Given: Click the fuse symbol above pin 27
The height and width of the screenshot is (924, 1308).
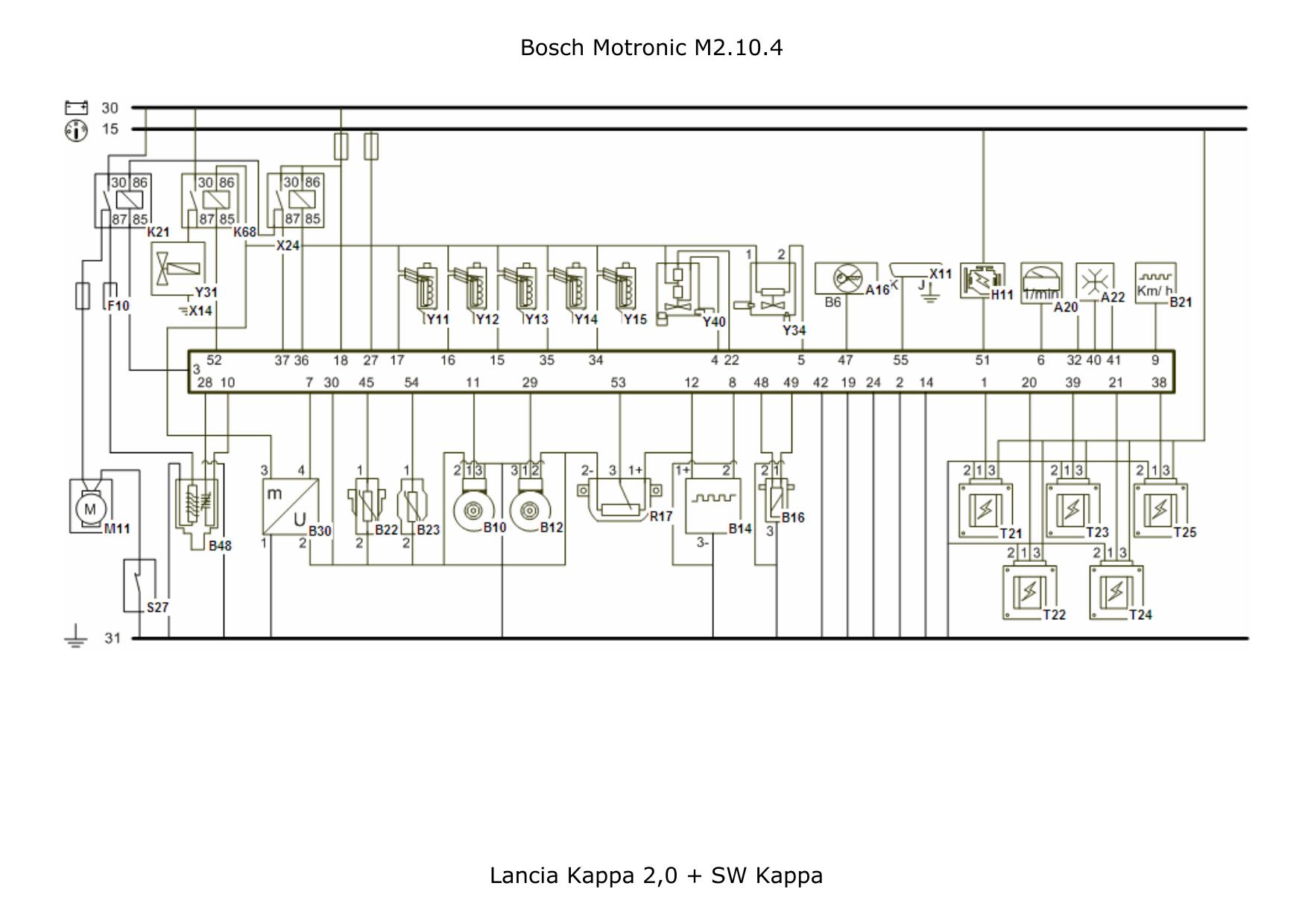Looking at the screenshot, I should tap(371, 146).
